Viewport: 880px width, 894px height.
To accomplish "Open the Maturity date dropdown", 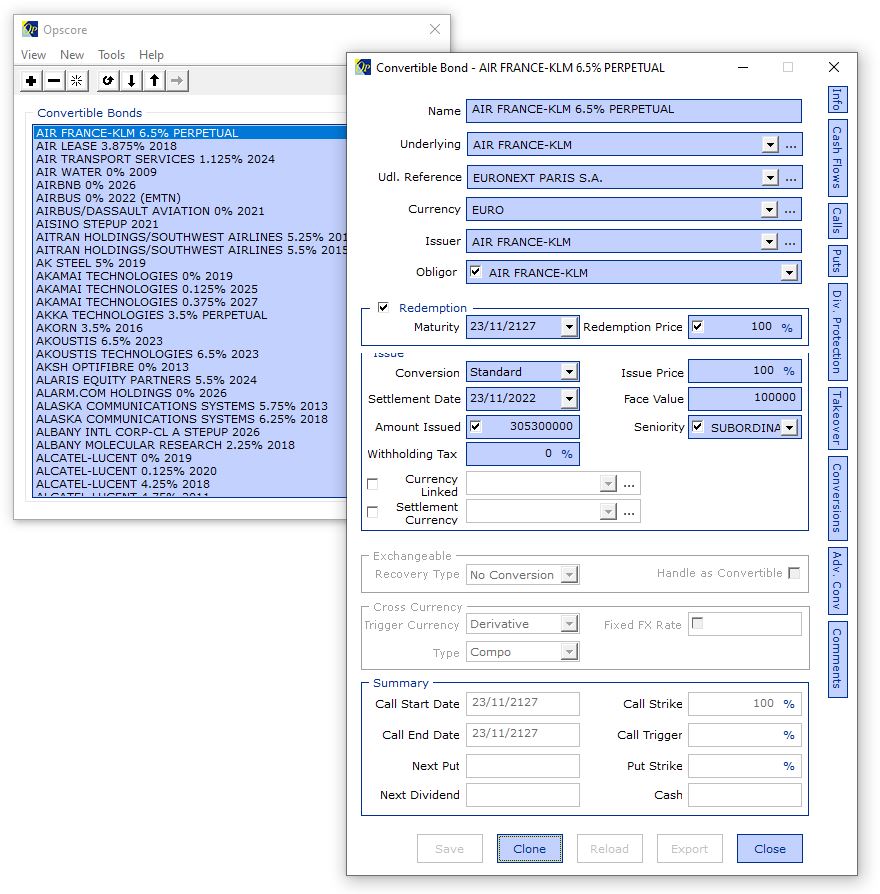I will [569, 327].
